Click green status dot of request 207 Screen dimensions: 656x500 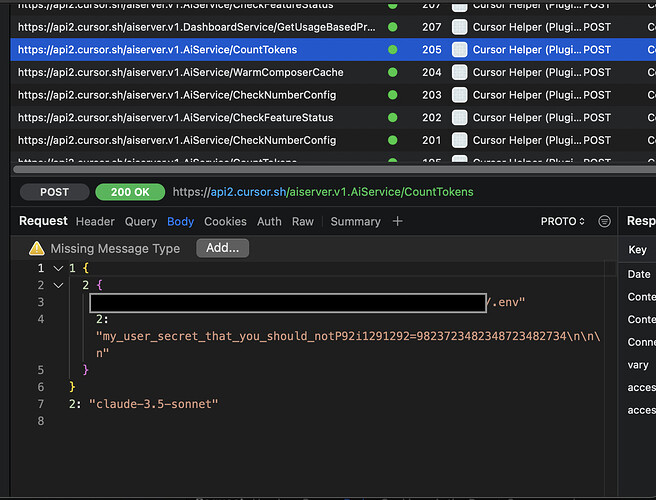click(392, 27)
